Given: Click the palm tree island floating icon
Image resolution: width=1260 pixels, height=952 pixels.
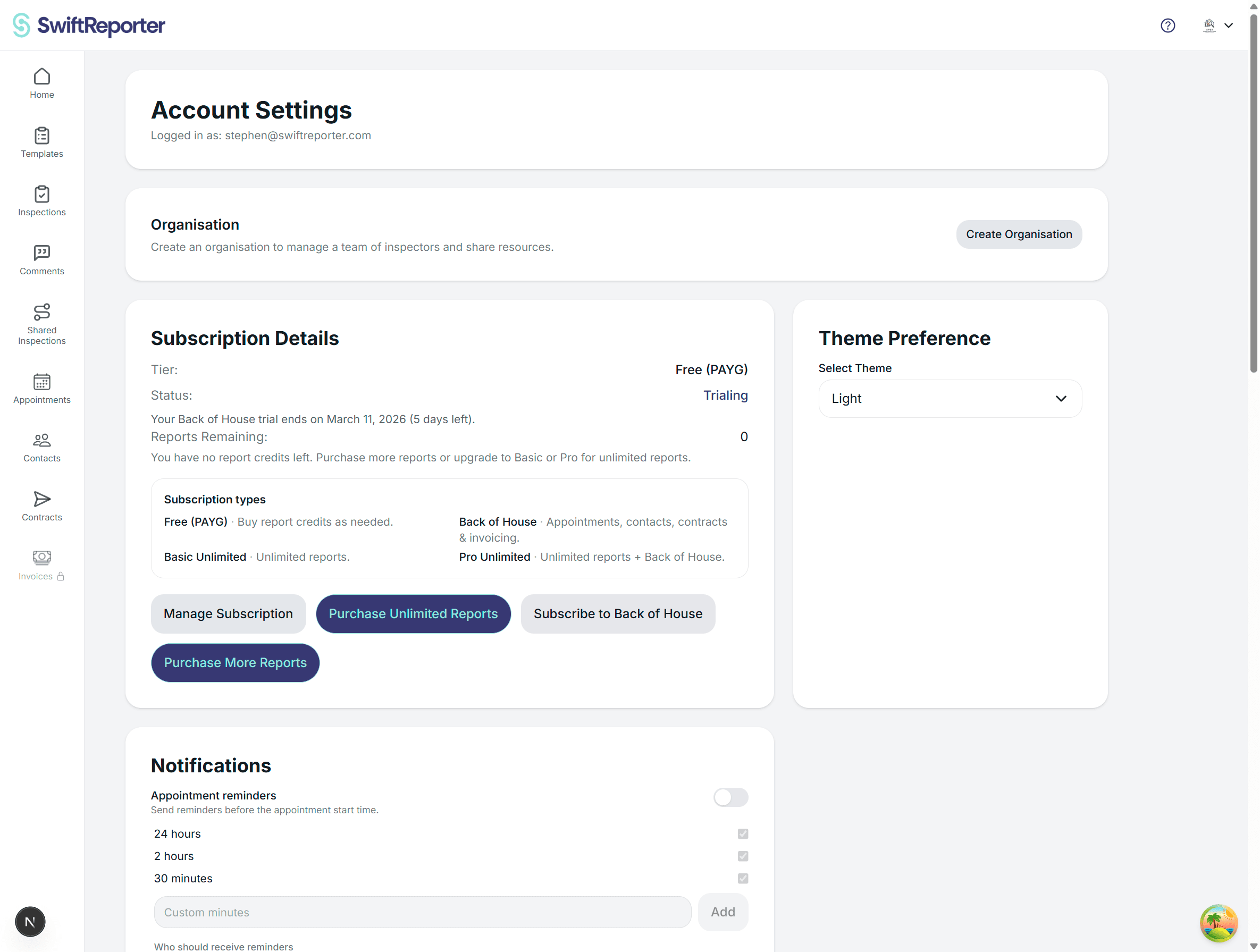Looking at the screenshot, I should pos(1219,923).
